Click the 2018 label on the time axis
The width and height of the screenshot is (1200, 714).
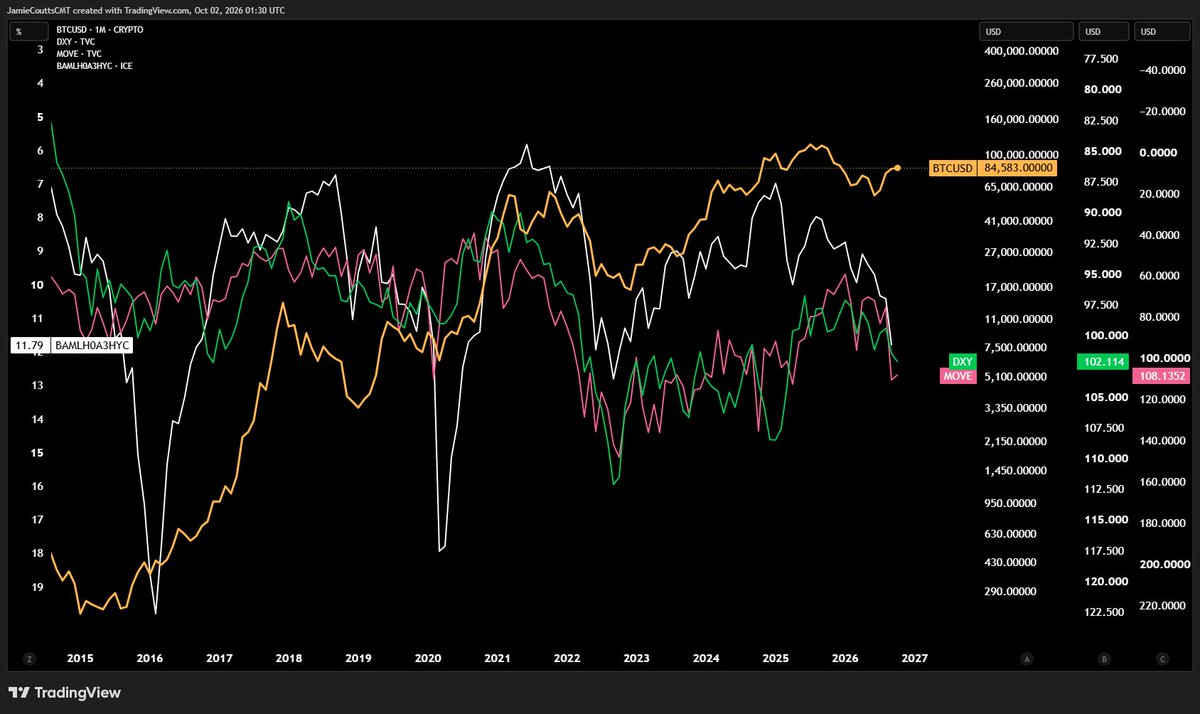pos(289,658)
